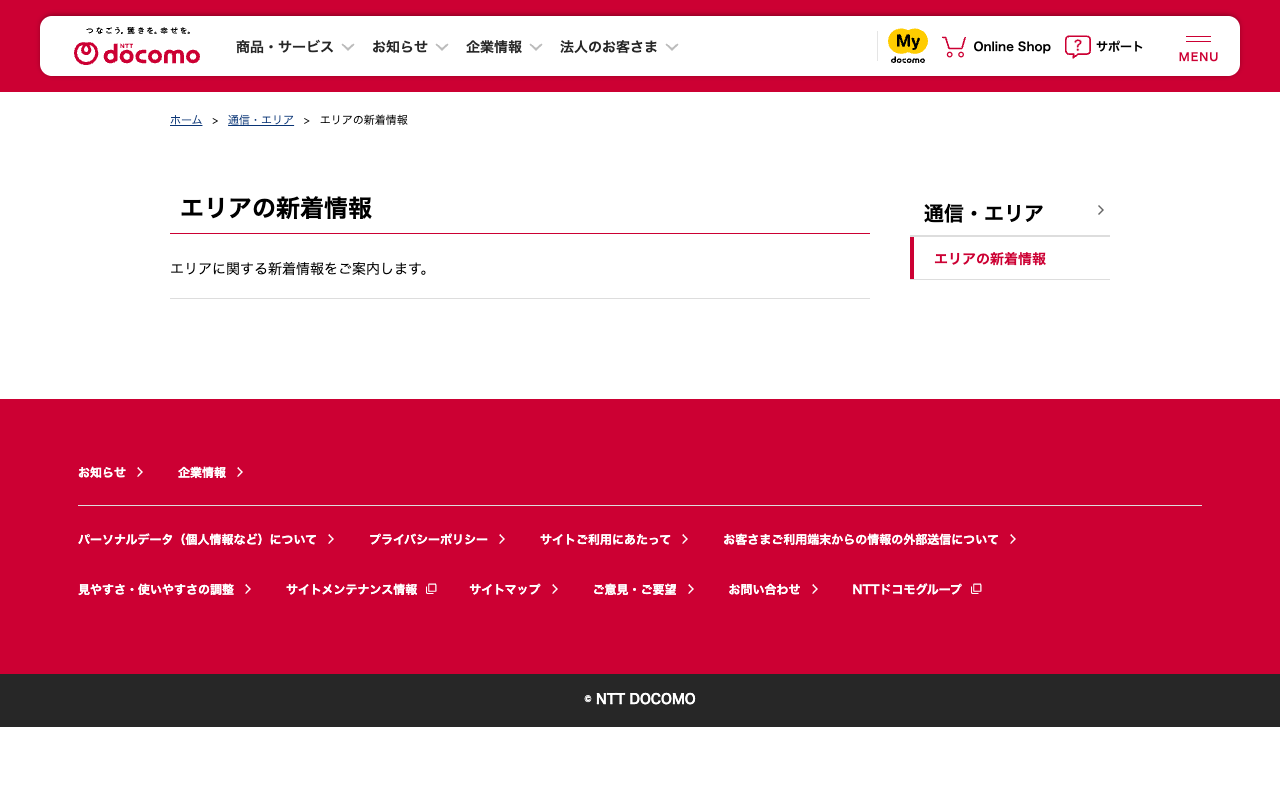Open the My docomo icon
Image resolution: width=1280 pixels, height=800 pixels.
click(908, 46)
